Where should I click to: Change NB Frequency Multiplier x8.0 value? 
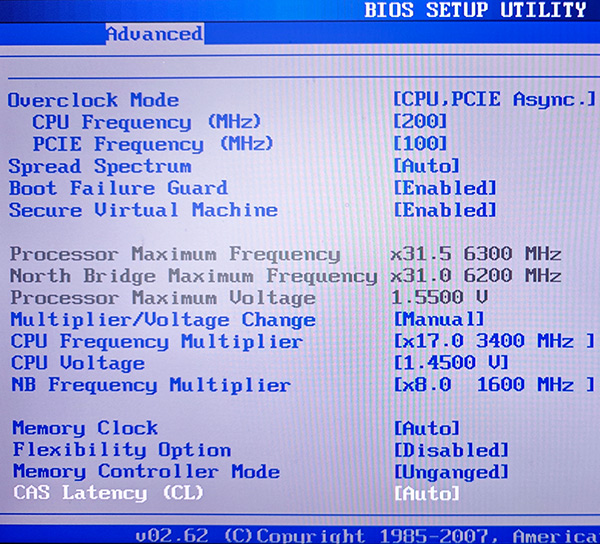coord(495,384)
